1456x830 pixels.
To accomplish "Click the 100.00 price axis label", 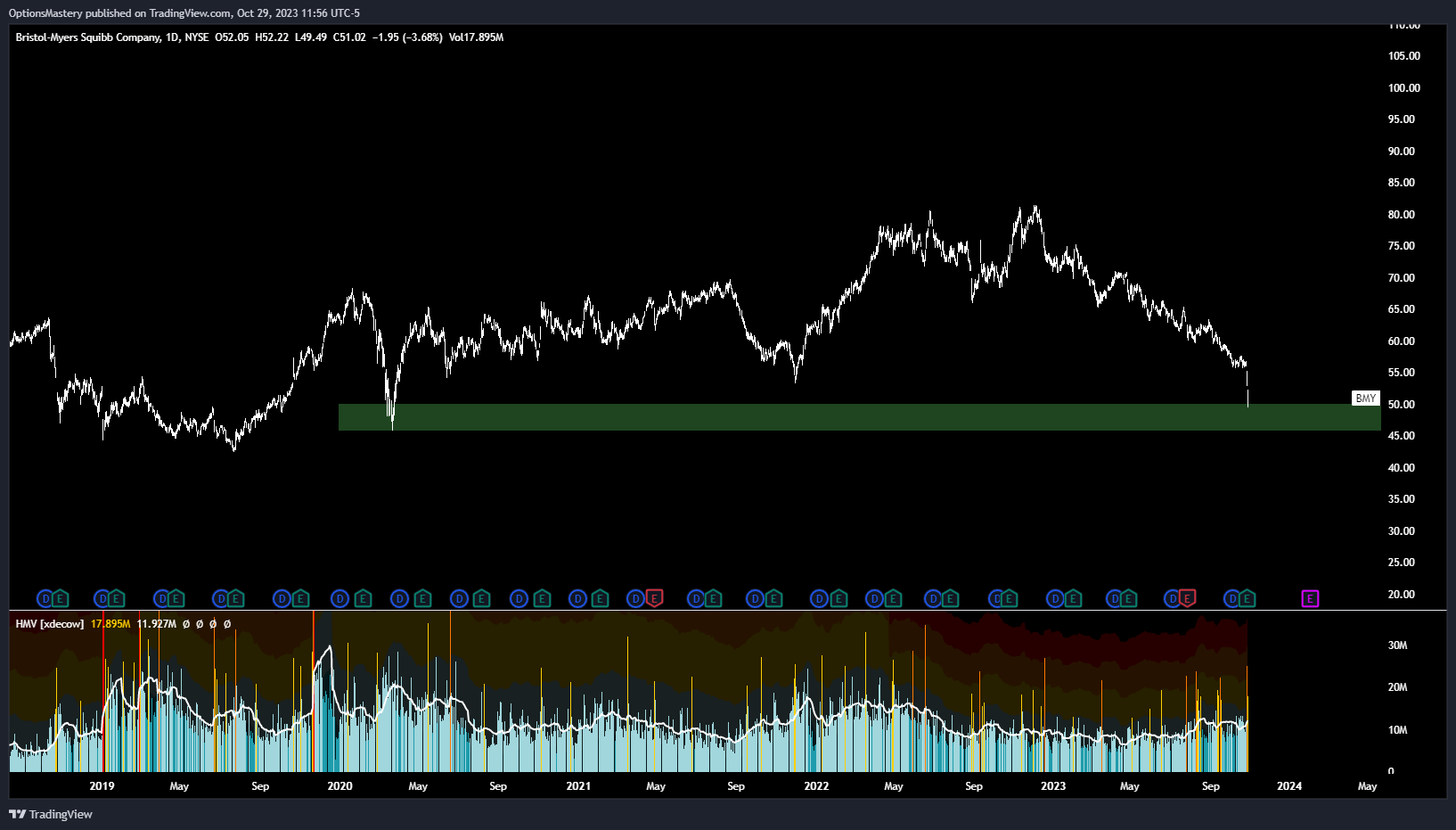I will [x=1403, y=88].
